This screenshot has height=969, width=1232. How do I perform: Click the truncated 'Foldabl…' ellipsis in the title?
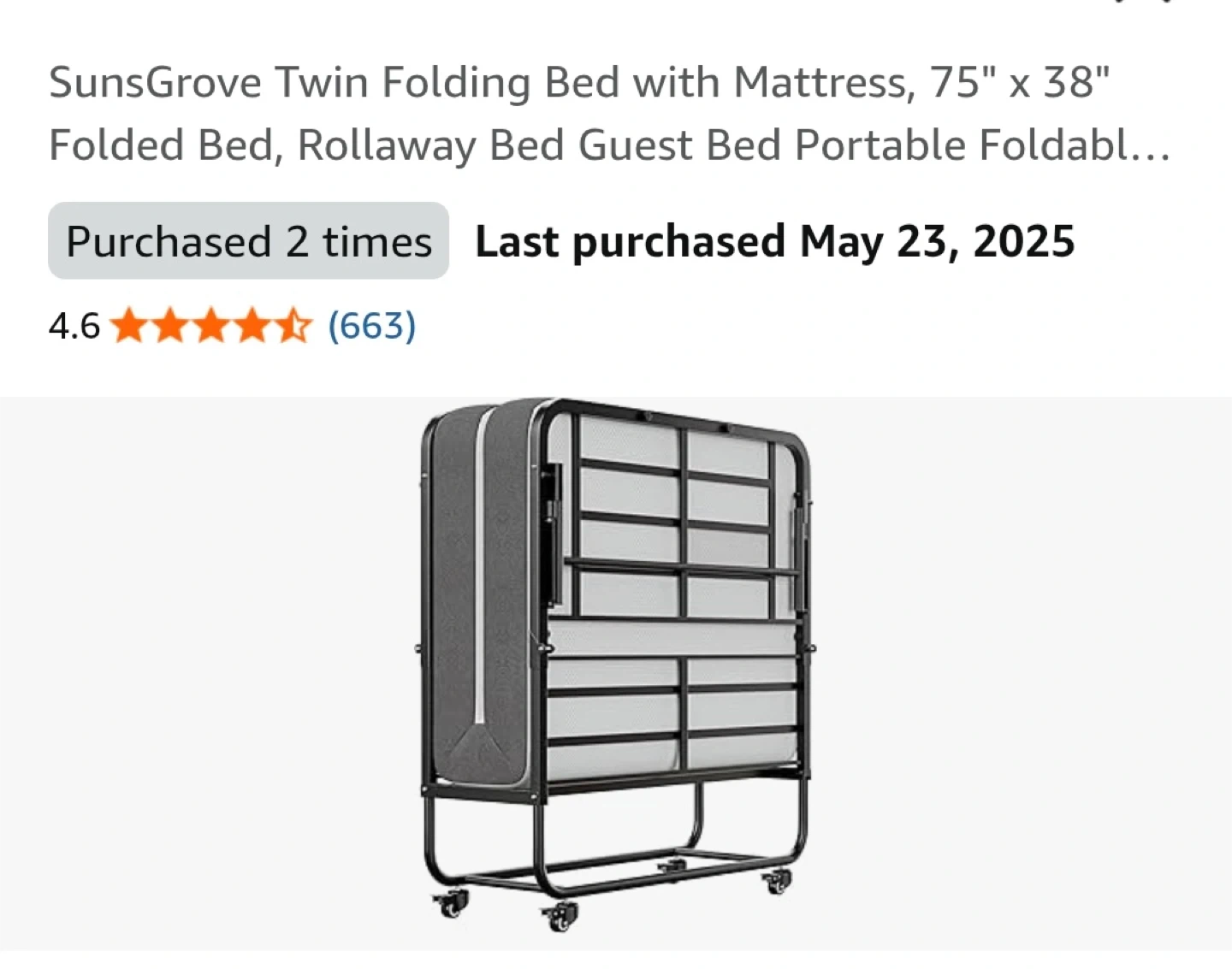point(1155,146)
